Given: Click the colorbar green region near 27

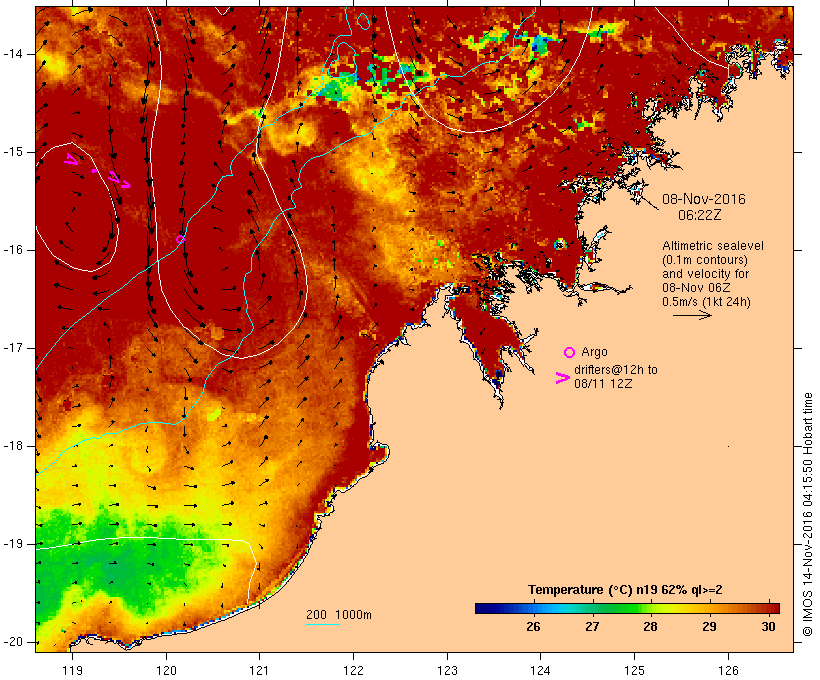Looking at the screenshot, I should pos(593,608).
